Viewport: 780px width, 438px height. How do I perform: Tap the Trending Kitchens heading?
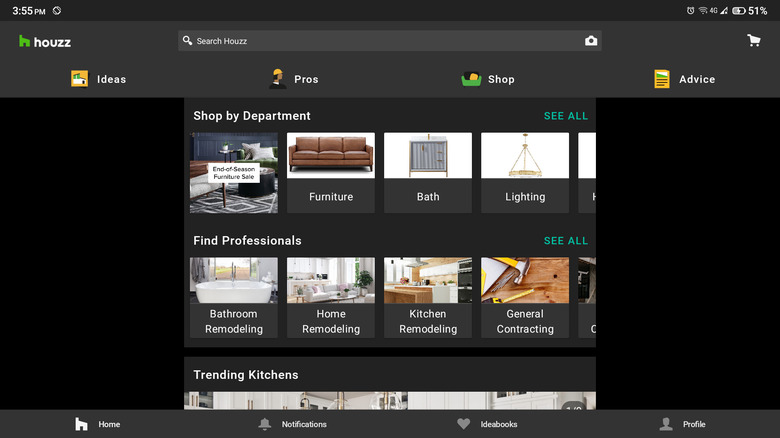(246, 375)
